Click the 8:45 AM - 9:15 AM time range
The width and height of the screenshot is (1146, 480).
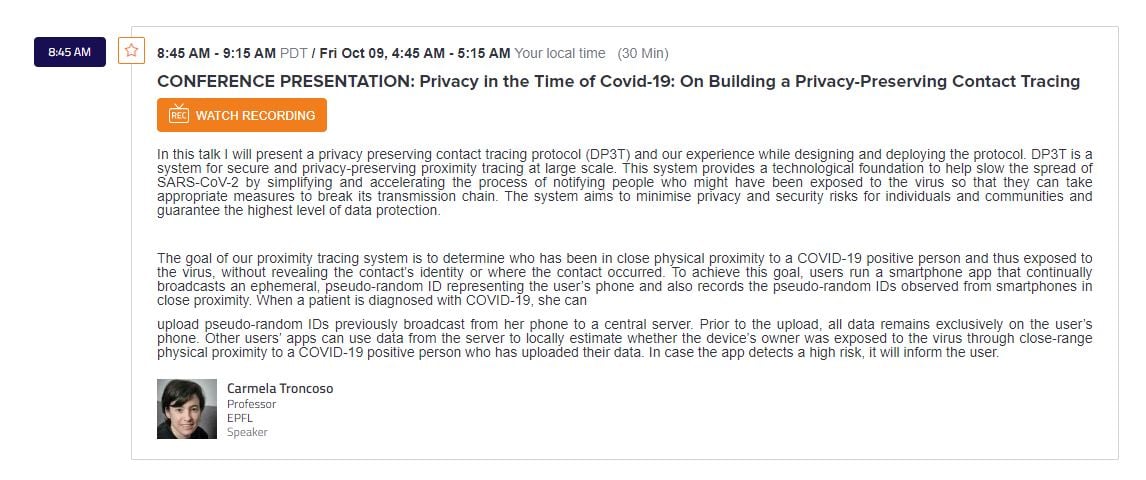(x=216, y=53)
